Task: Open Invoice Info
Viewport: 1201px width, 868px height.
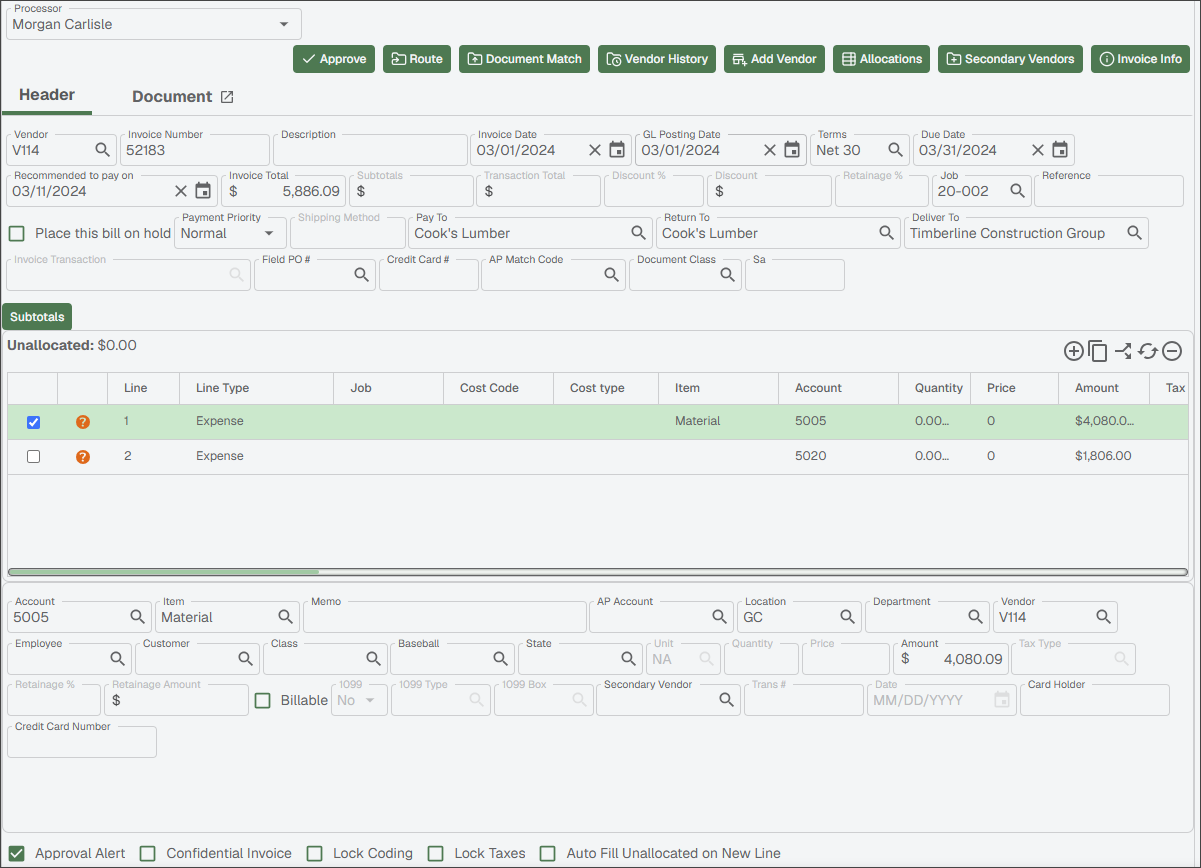Action: click(1140, 59)
